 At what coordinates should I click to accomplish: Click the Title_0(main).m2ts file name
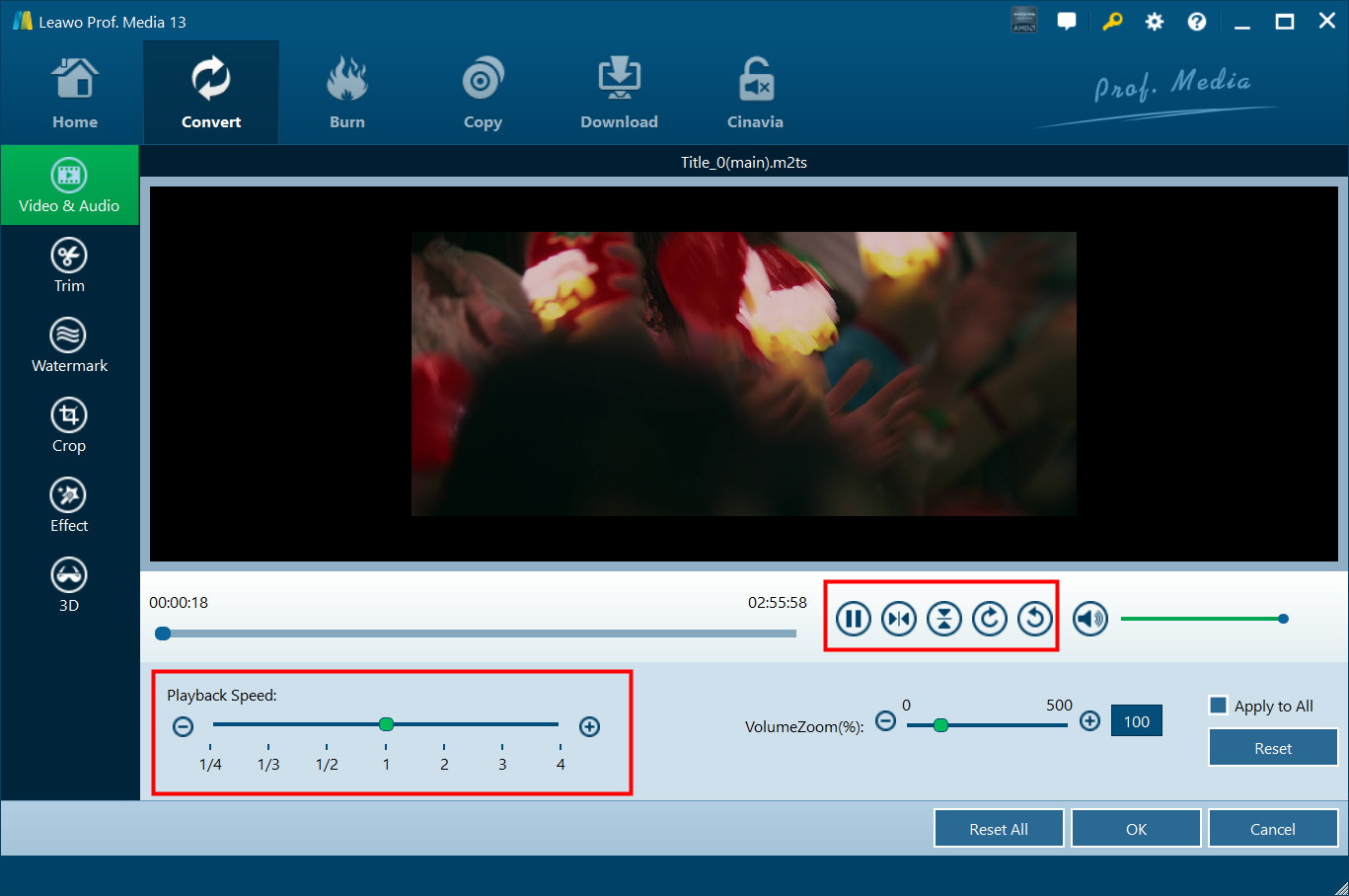[x=744, y=162]
